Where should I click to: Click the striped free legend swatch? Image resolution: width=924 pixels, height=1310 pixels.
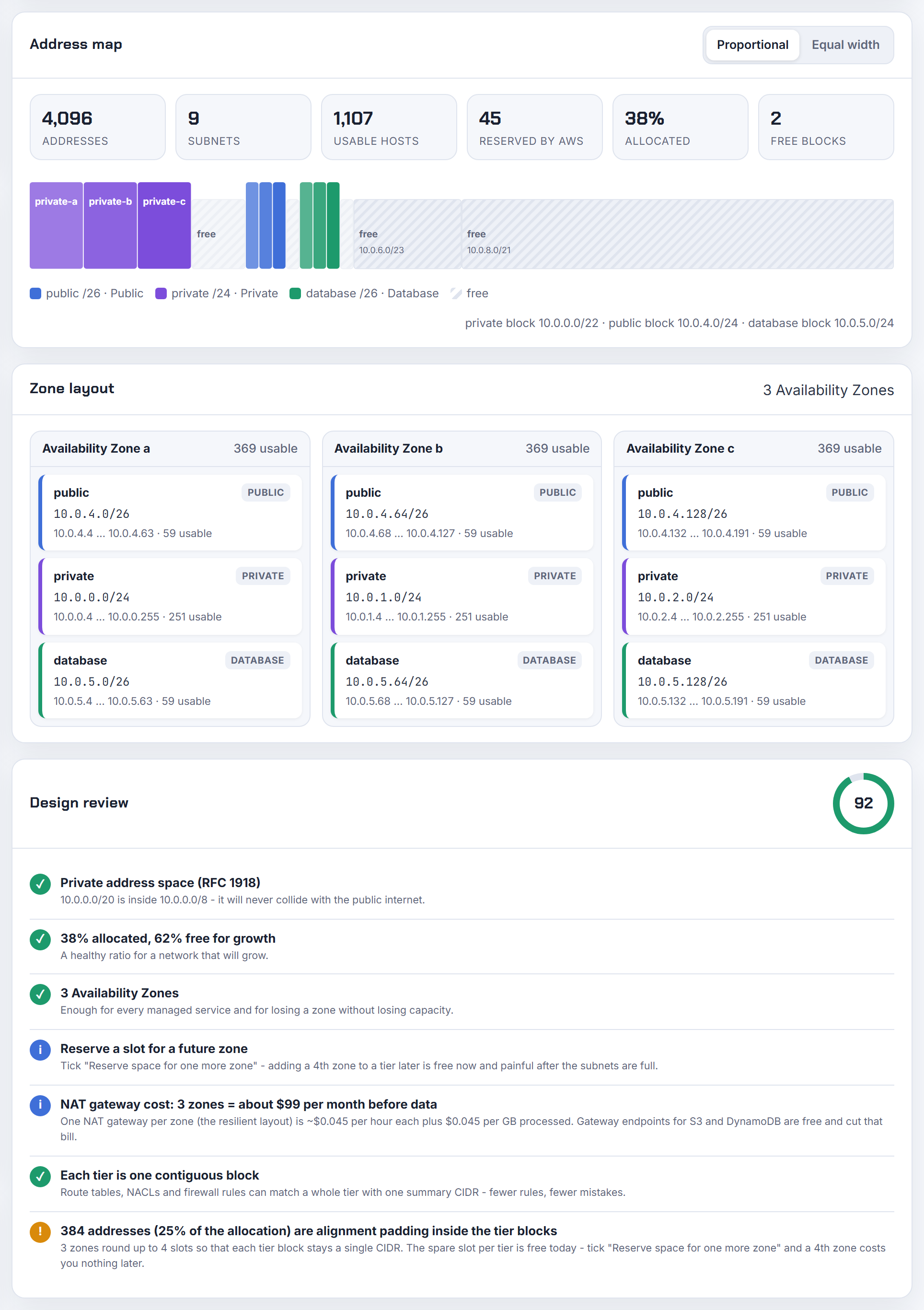456,293
